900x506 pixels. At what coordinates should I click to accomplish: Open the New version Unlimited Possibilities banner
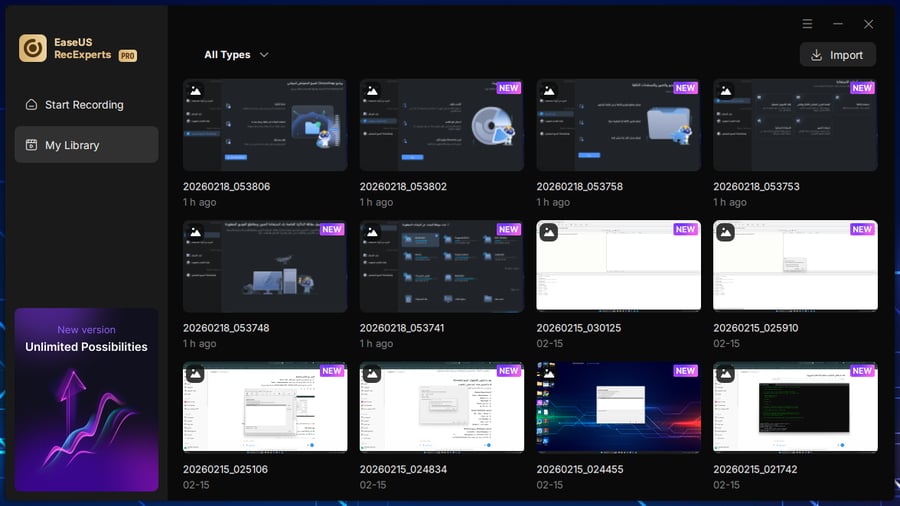tap(87, 399)
